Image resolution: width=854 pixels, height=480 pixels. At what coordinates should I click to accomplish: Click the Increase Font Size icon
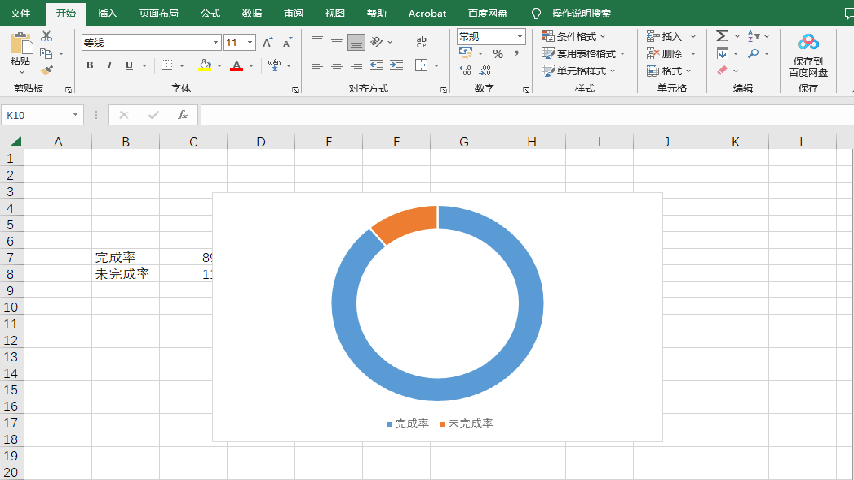coord(267,43)
